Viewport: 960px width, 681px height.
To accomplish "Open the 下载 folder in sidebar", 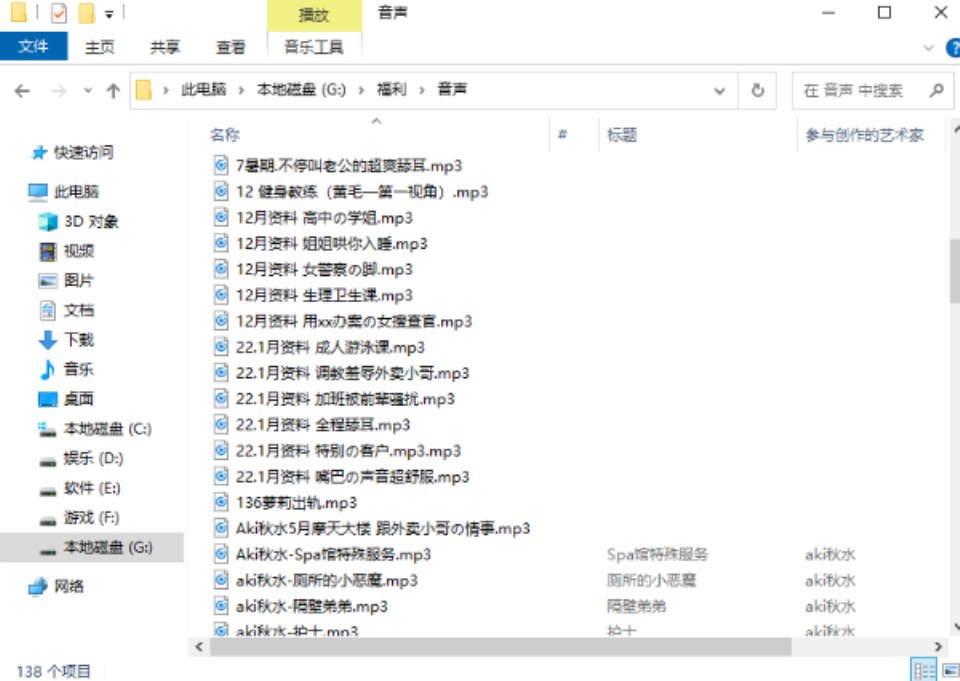I will pyautogui.click(x=66, y=339).
